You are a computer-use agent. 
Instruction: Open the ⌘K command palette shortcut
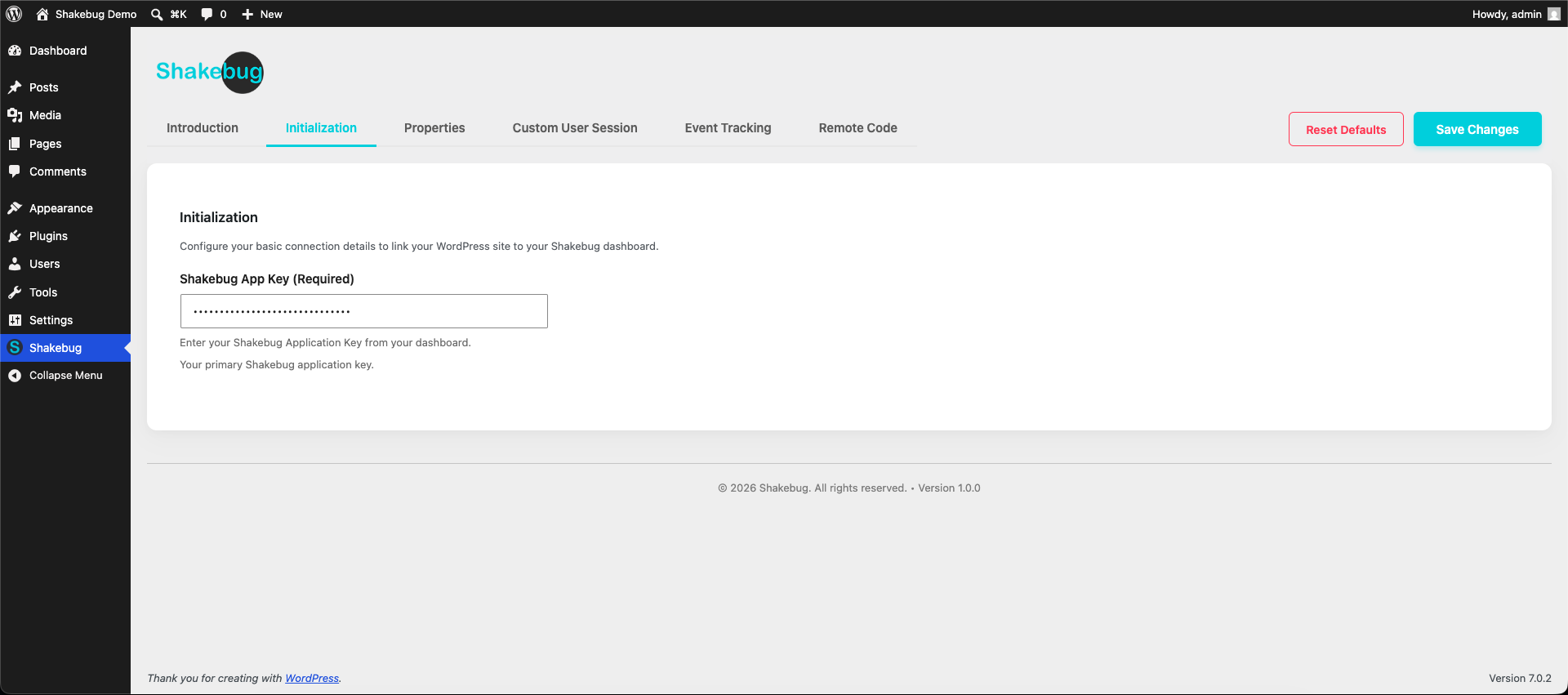coord(178,14)
